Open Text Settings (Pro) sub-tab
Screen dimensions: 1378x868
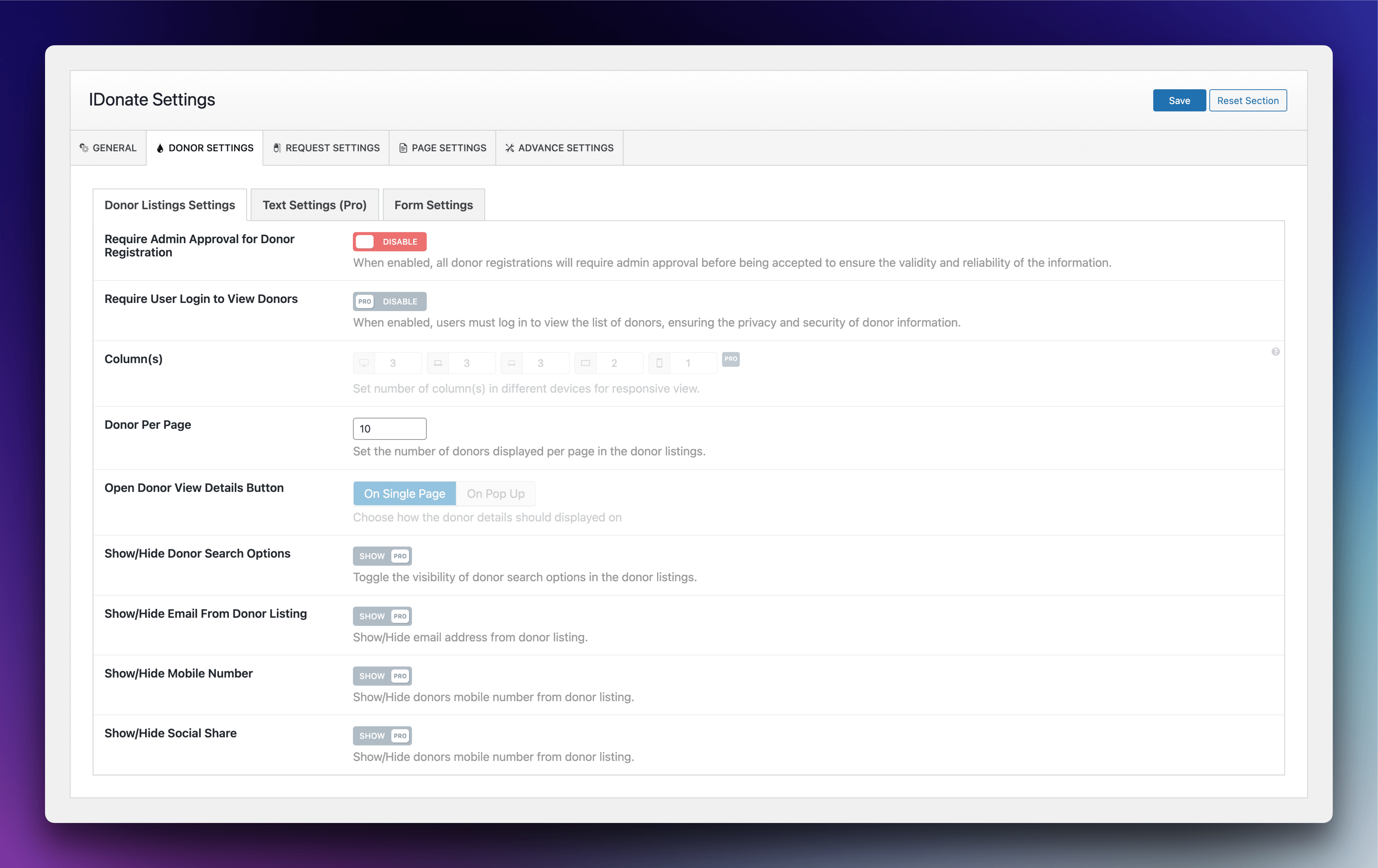click(315, 205)
